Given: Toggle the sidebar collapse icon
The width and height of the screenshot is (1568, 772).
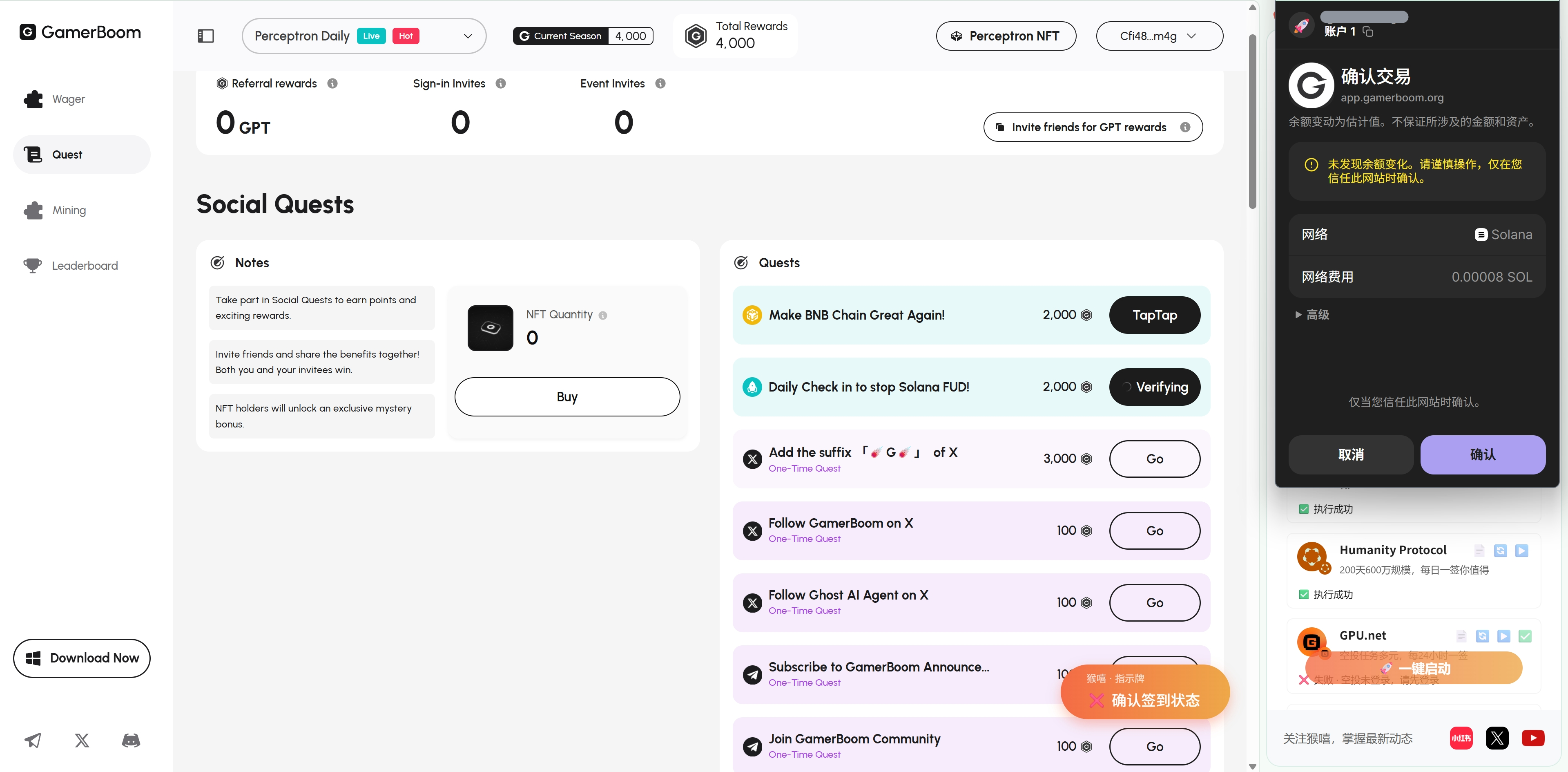Looking at the screenshot, I should click(x=206, y=36).
